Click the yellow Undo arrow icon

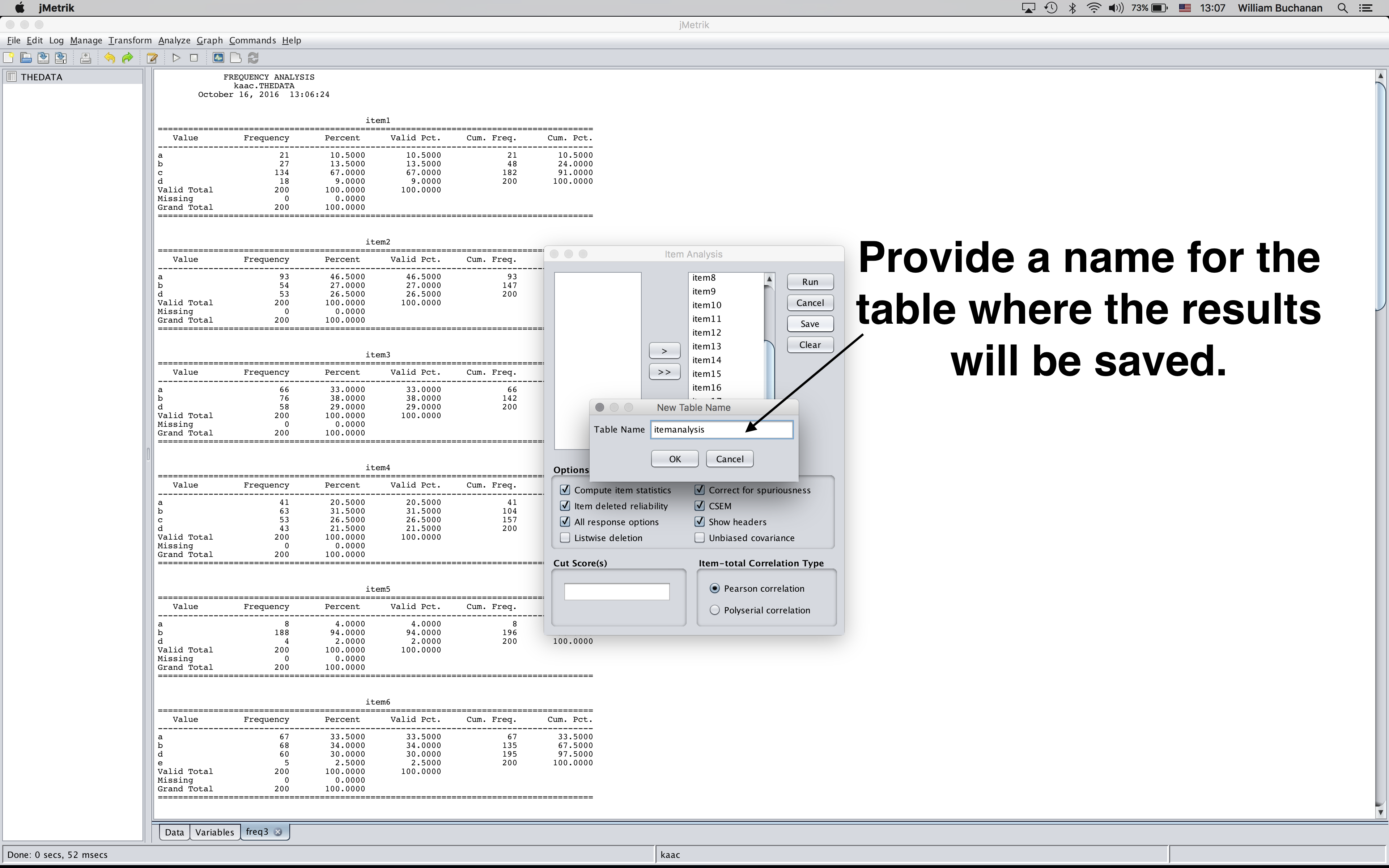coord(110,58)
